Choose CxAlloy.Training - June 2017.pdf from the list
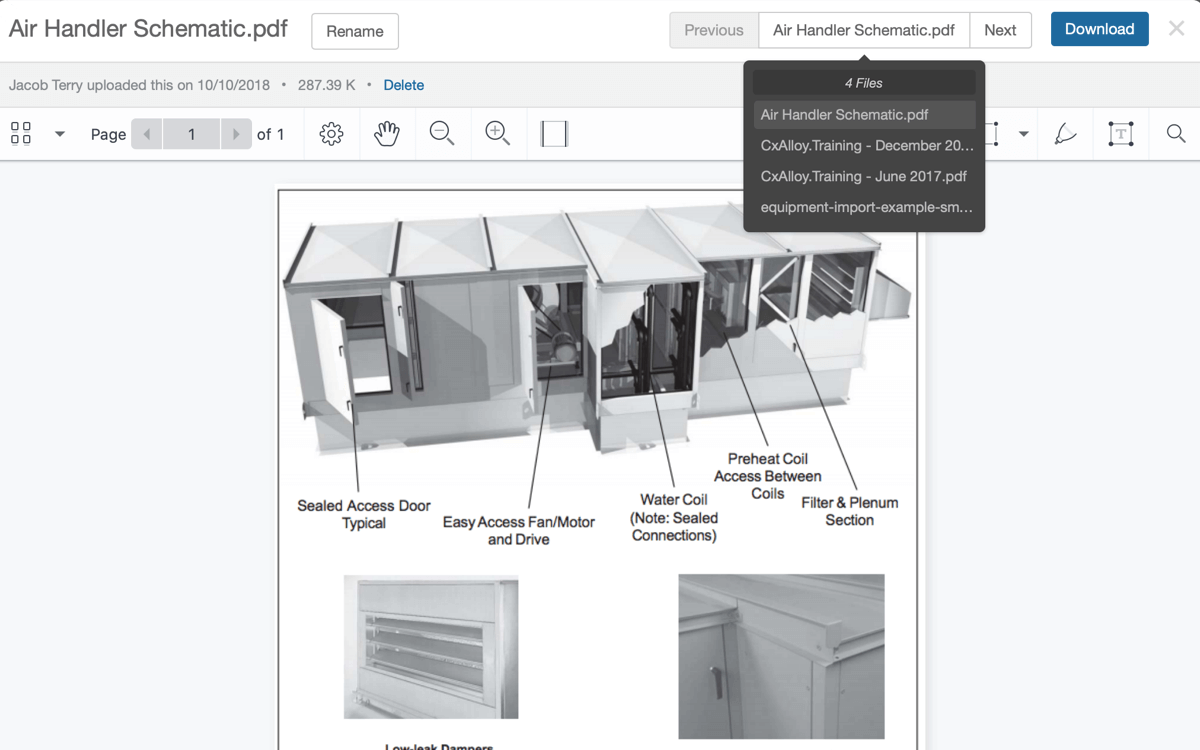Image resolution: width=1200 pixels, height=750 pixels. 864,176
